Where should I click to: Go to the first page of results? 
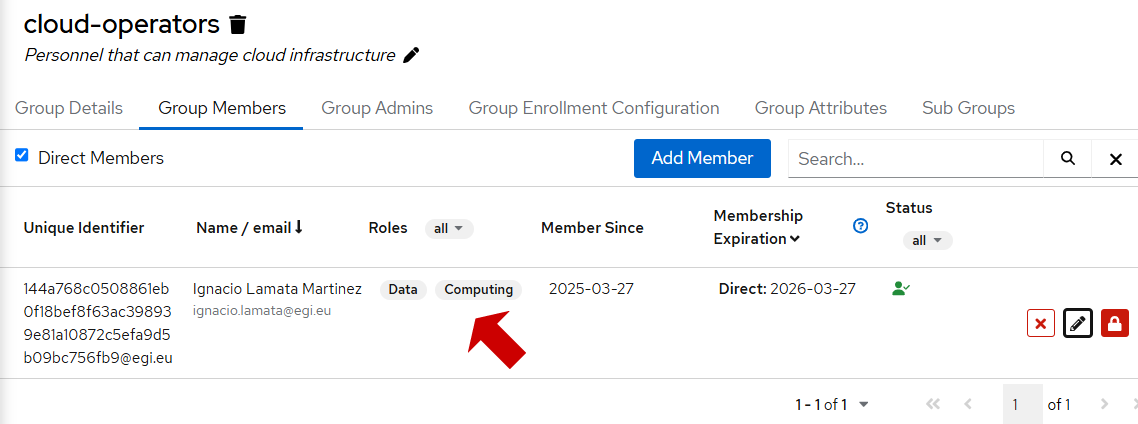[x=933, y=404]
